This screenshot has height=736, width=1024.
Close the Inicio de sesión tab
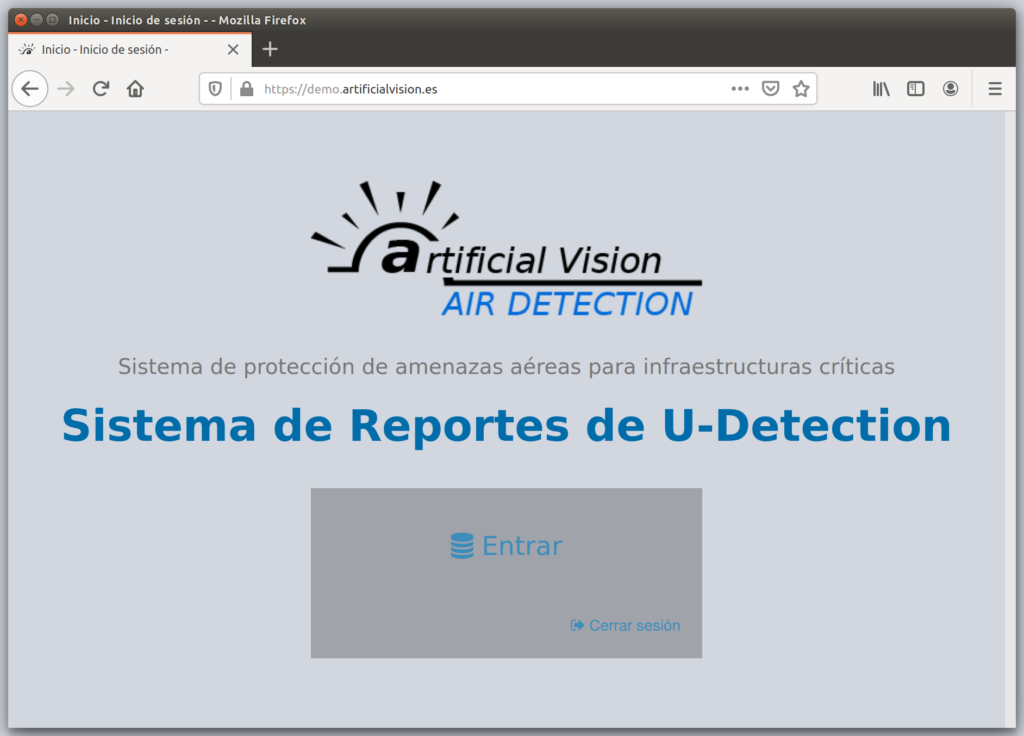233,50
